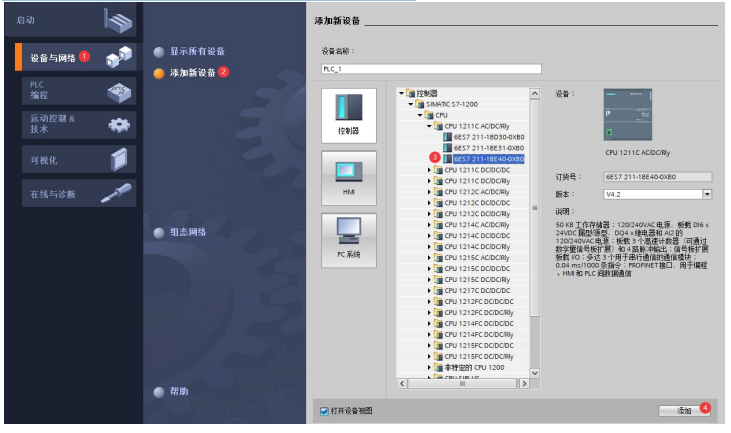
Task: Click the 启动 header item
Action: point(70,20)
